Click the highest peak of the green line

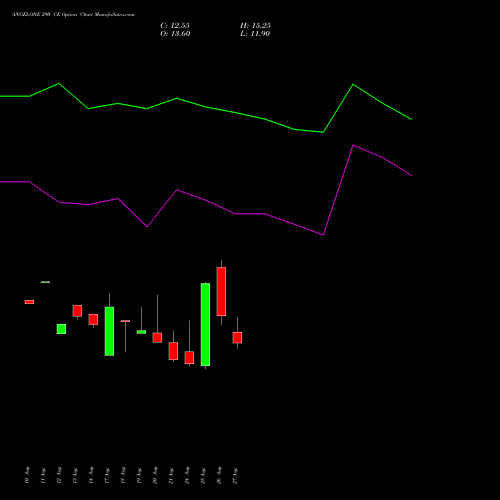pyautogui.click(x=59, y=83)
